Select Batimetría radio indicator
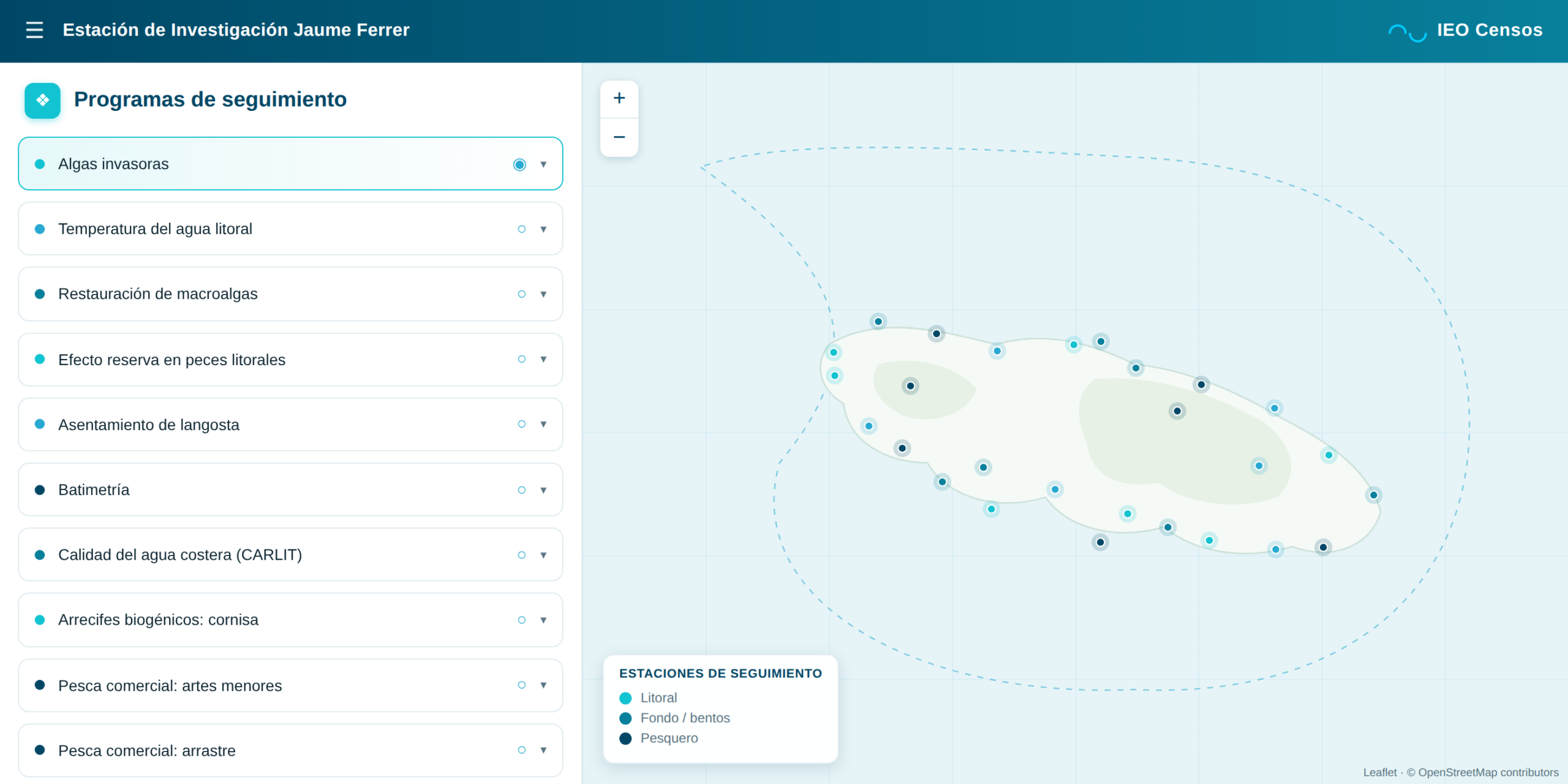 pyautogui.click(x=521, y=490)
